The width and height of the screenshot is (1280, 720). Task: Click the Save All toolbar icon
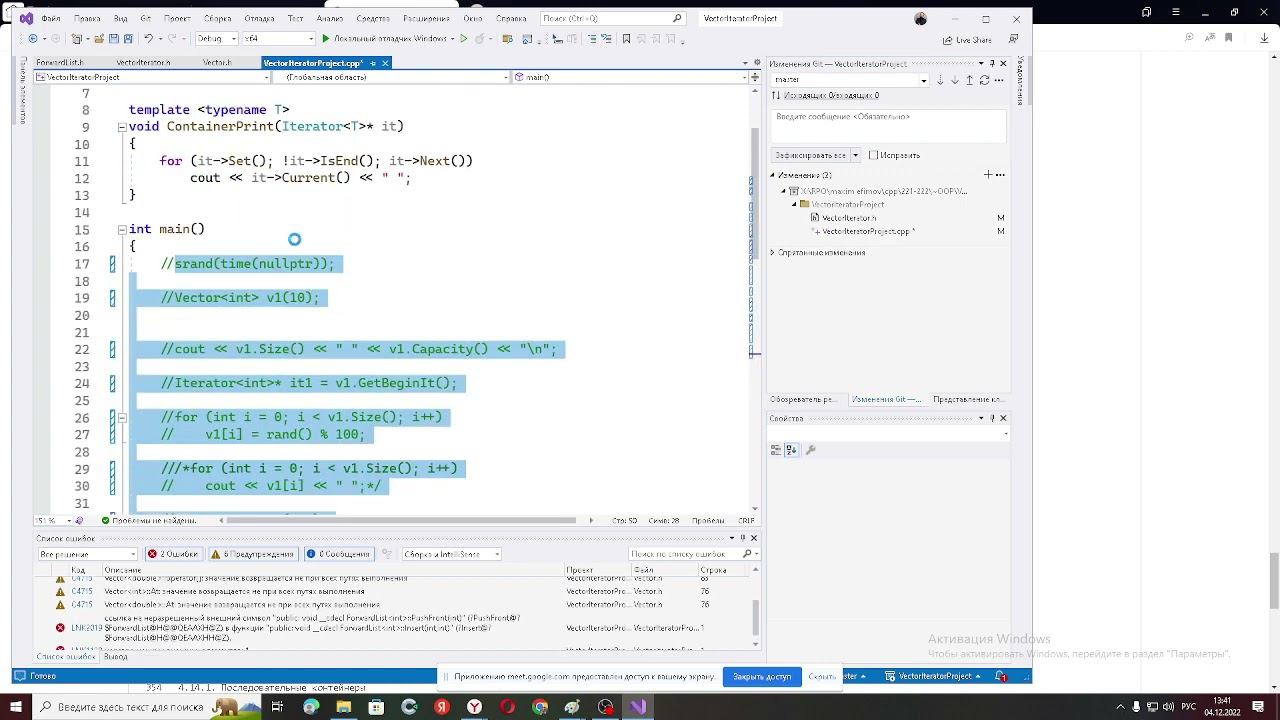pos(129,39)
